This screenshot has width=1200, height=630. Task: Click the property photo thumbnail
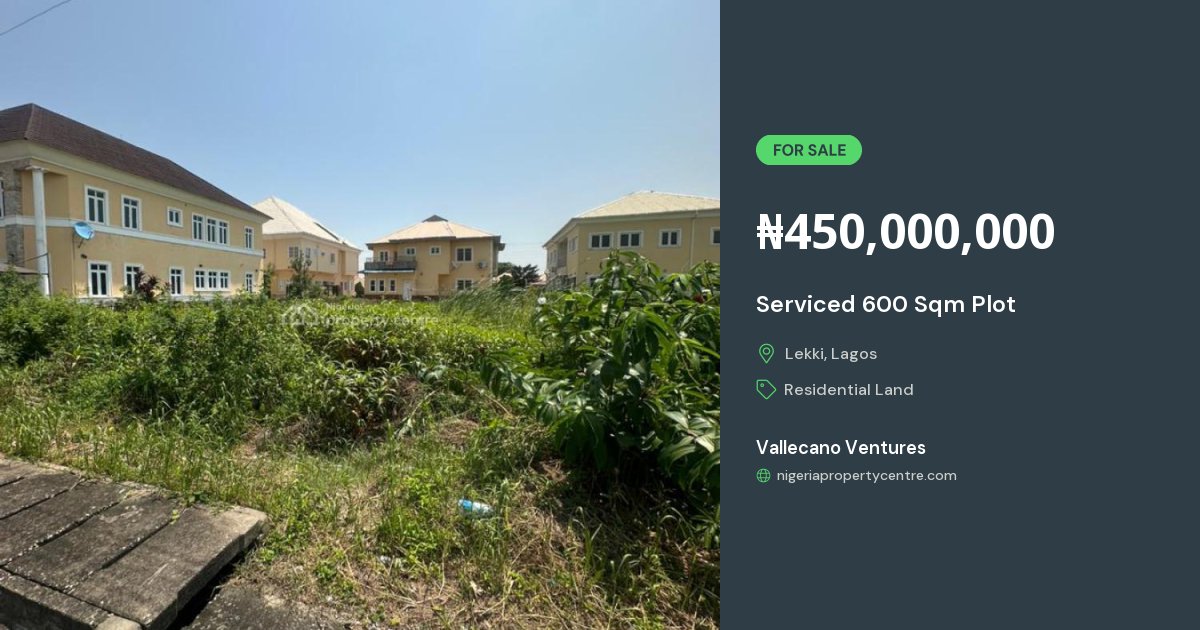(x=360, y=315)
